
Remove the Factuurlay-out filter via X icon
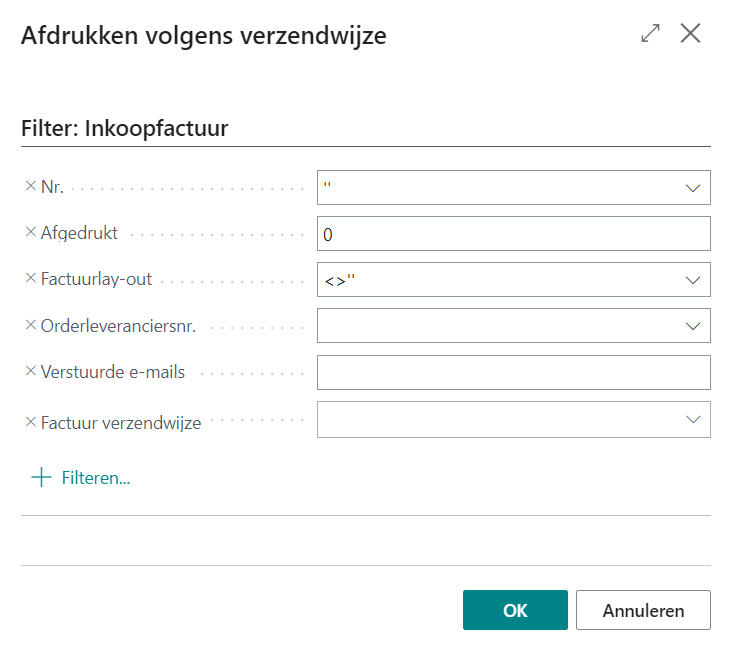pos(30,279)
